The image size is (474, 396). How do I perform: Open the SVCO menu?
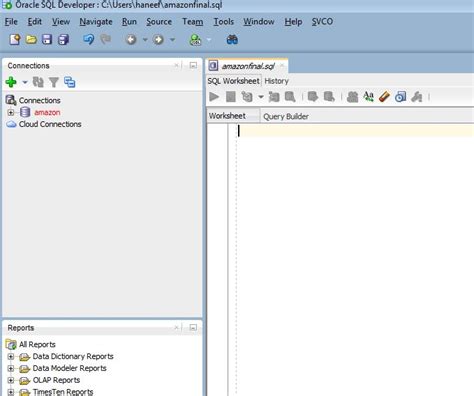point(322,22)
